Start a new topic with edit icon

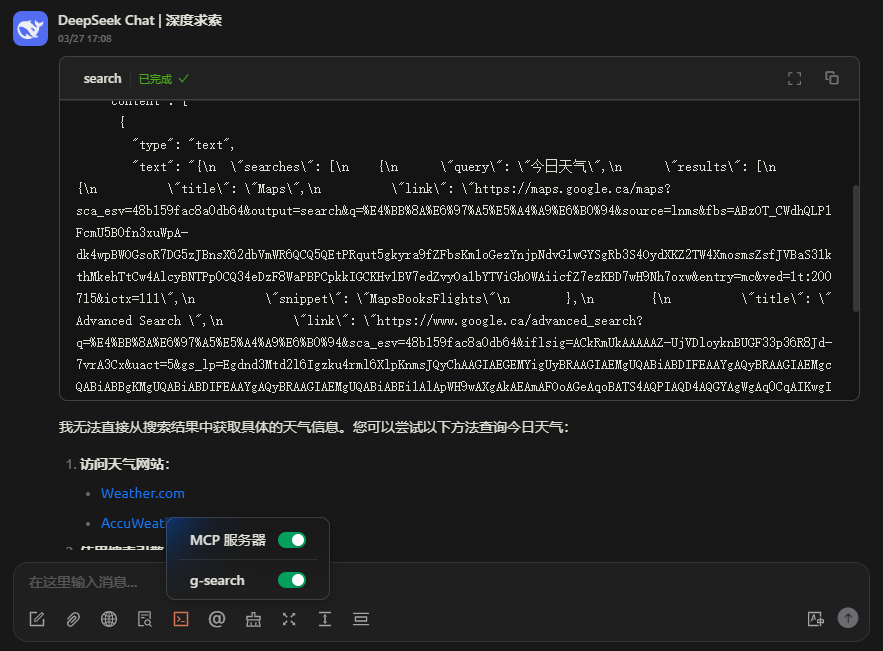(37, 619)
